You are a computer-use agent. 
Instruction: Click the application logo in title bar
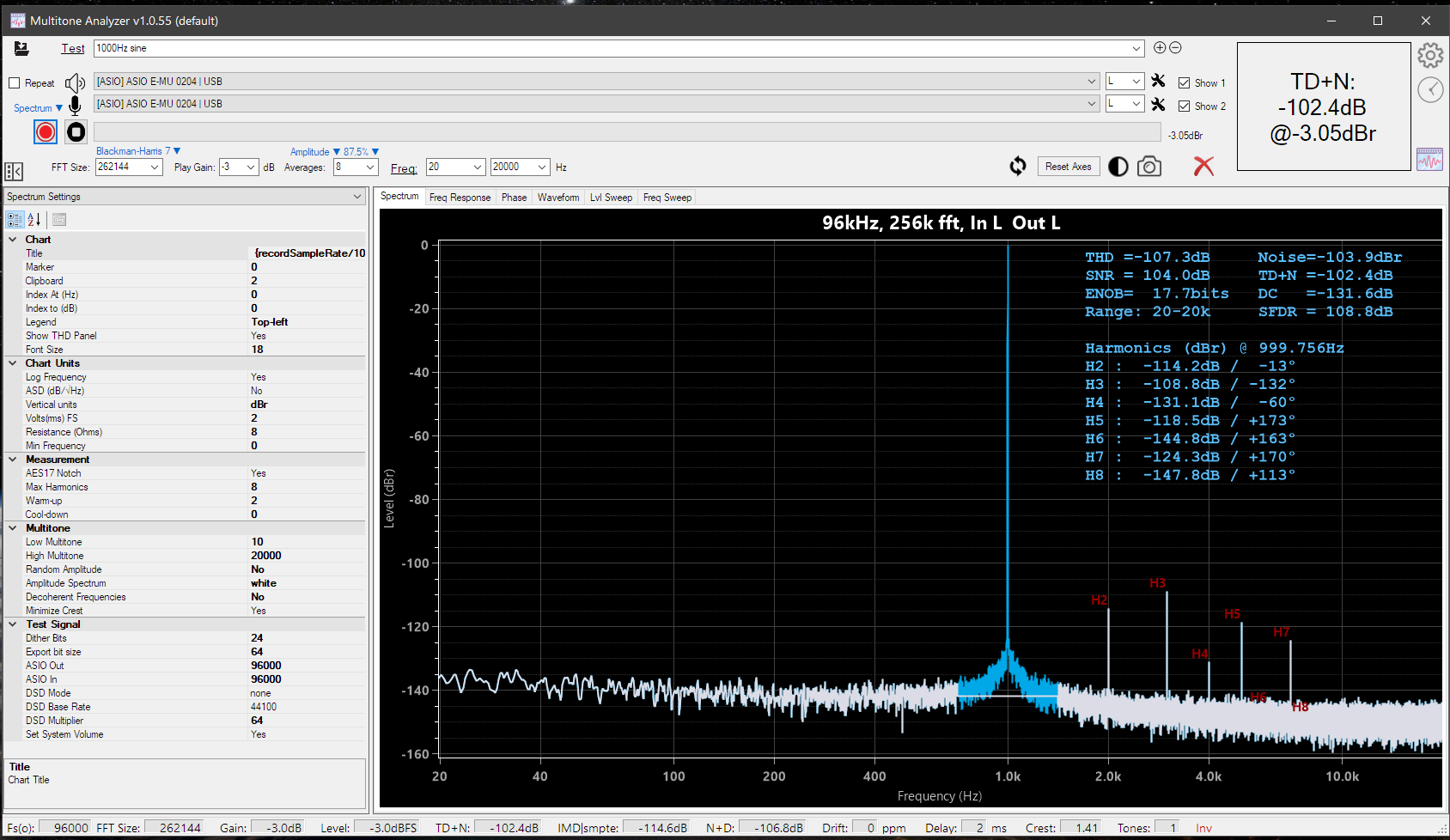pos(17,21)
